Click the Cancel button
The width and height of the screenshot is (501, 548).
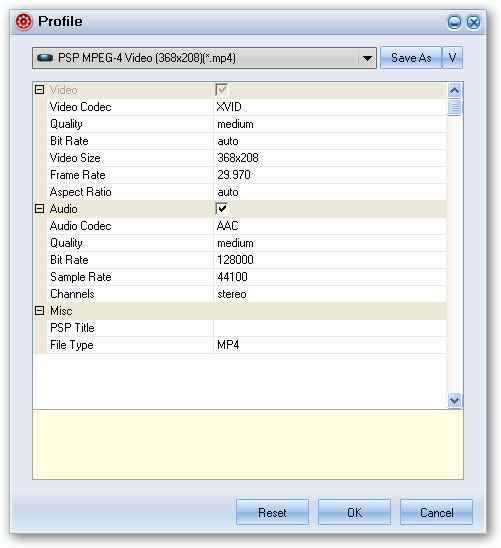[x=436, y=512]
